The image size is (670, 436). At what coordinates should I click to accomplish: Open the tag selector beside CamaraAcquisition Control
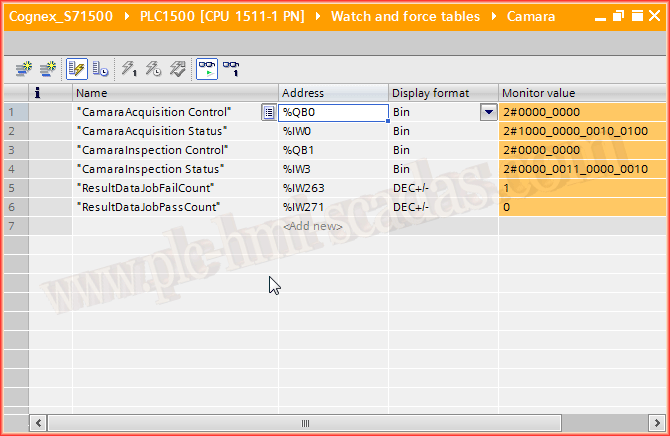[268, 112]
